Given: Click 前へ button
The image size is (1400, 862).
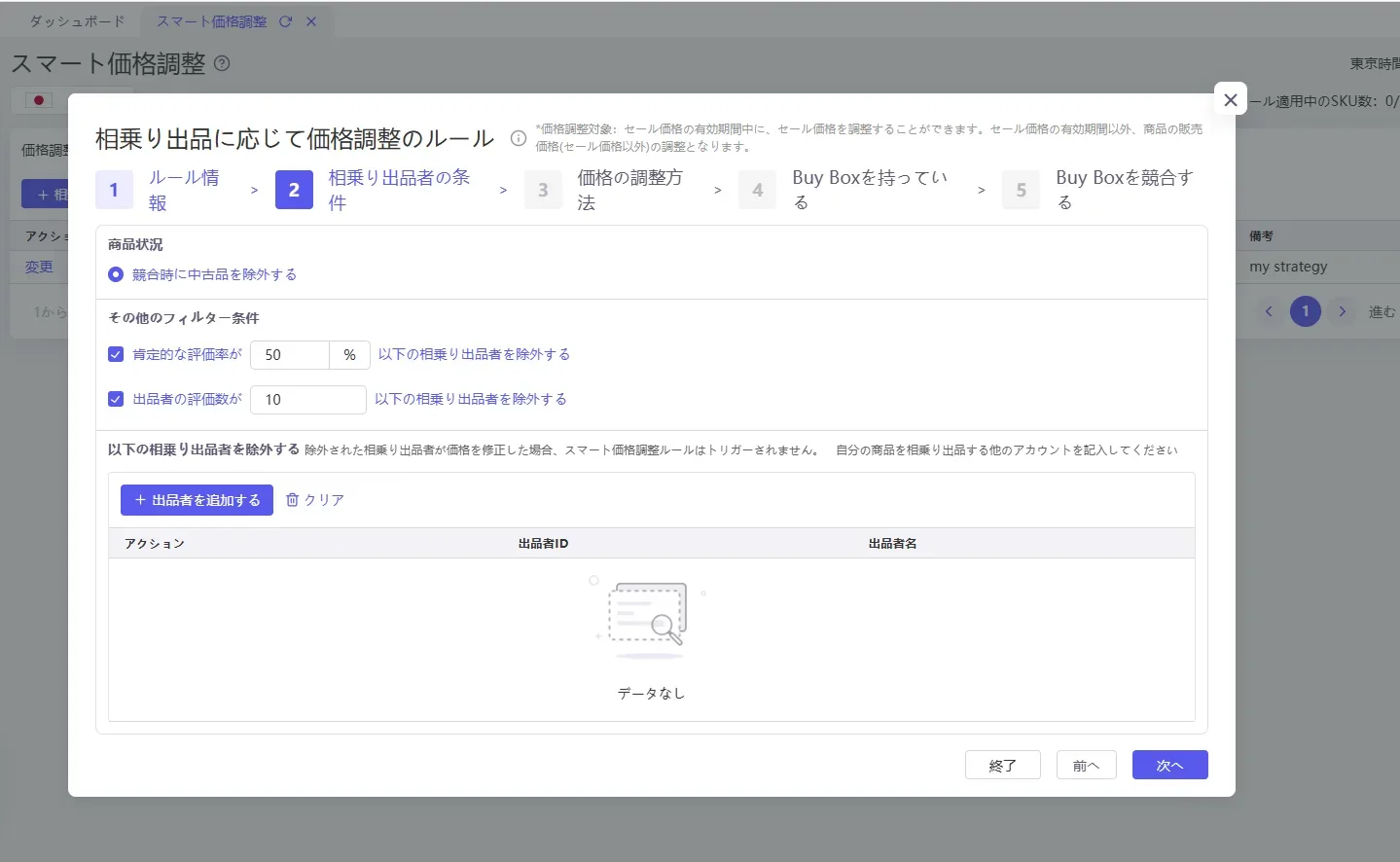Looking at the screenshot, I should pyautogui.click(x=1087, y=766).
